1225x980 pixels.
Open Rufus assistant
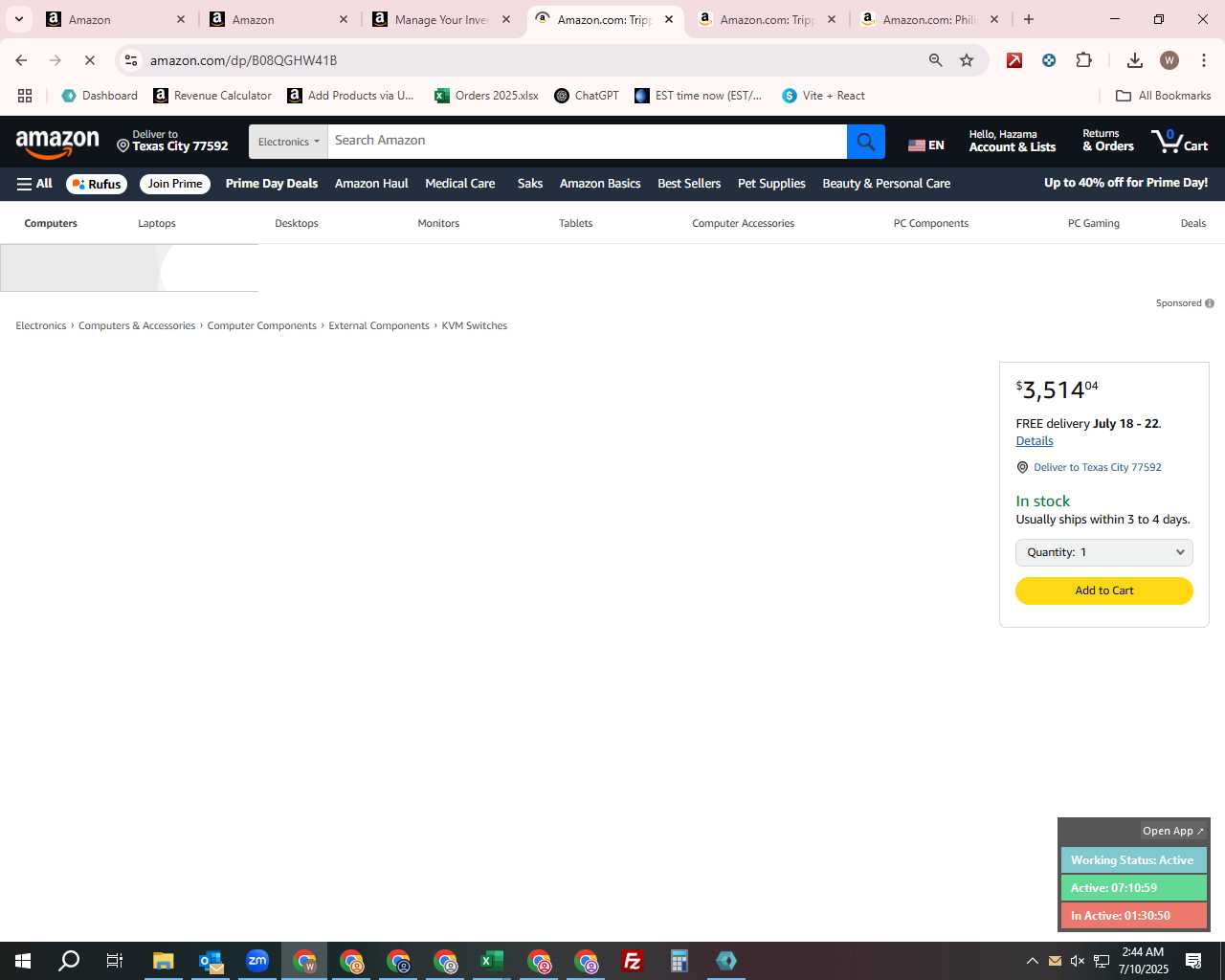click(97, 184)
